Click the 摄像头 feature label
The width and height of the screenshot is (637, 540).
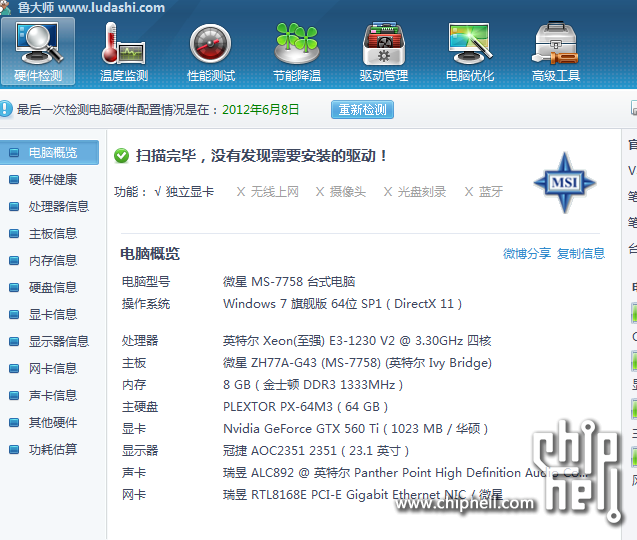[x=347, y=192]
